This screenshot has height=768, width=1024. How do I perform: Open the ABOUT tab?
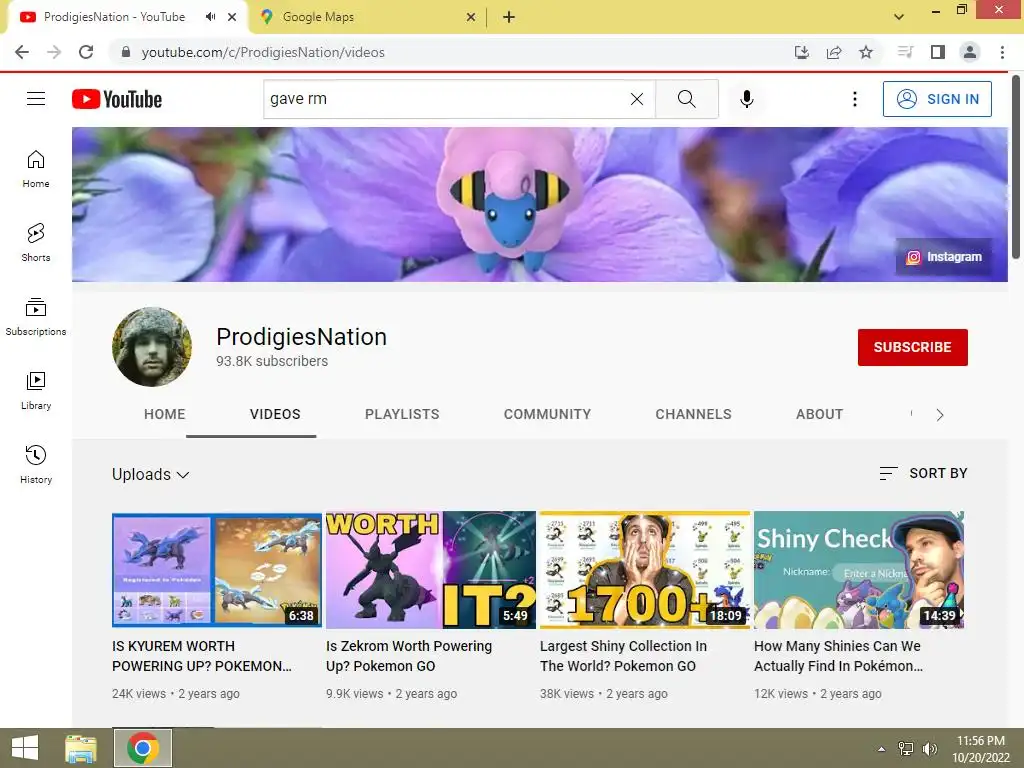point(820,414)
